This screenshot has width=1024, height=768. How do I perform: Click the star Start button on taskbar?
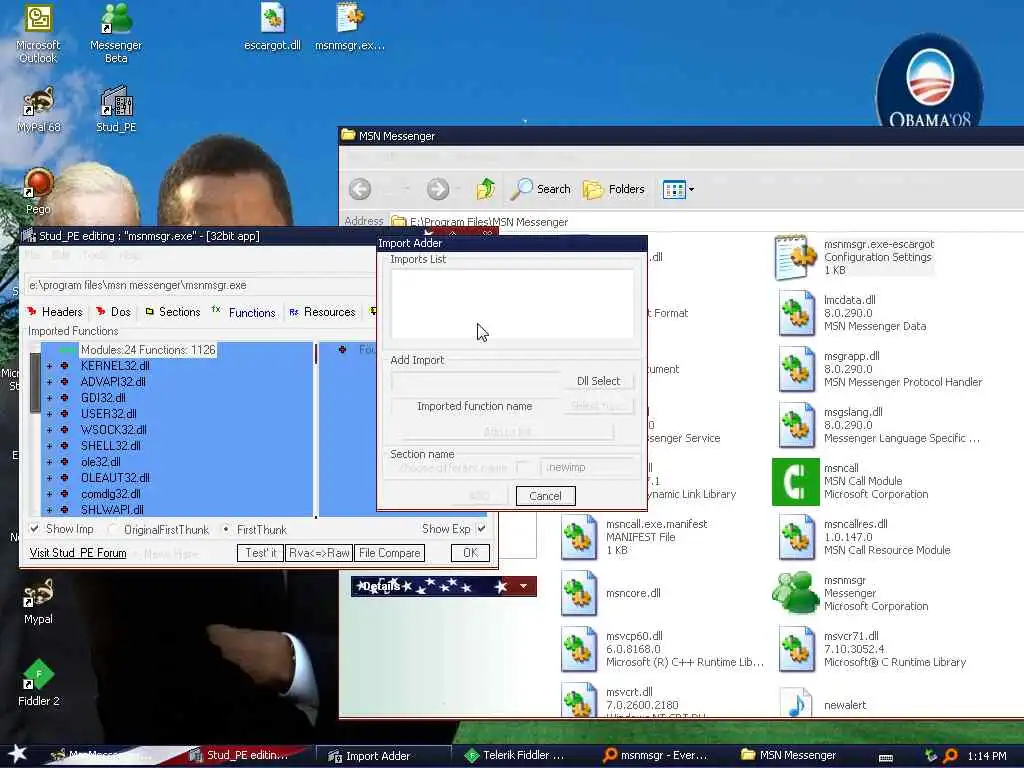[x=18, y=754]
